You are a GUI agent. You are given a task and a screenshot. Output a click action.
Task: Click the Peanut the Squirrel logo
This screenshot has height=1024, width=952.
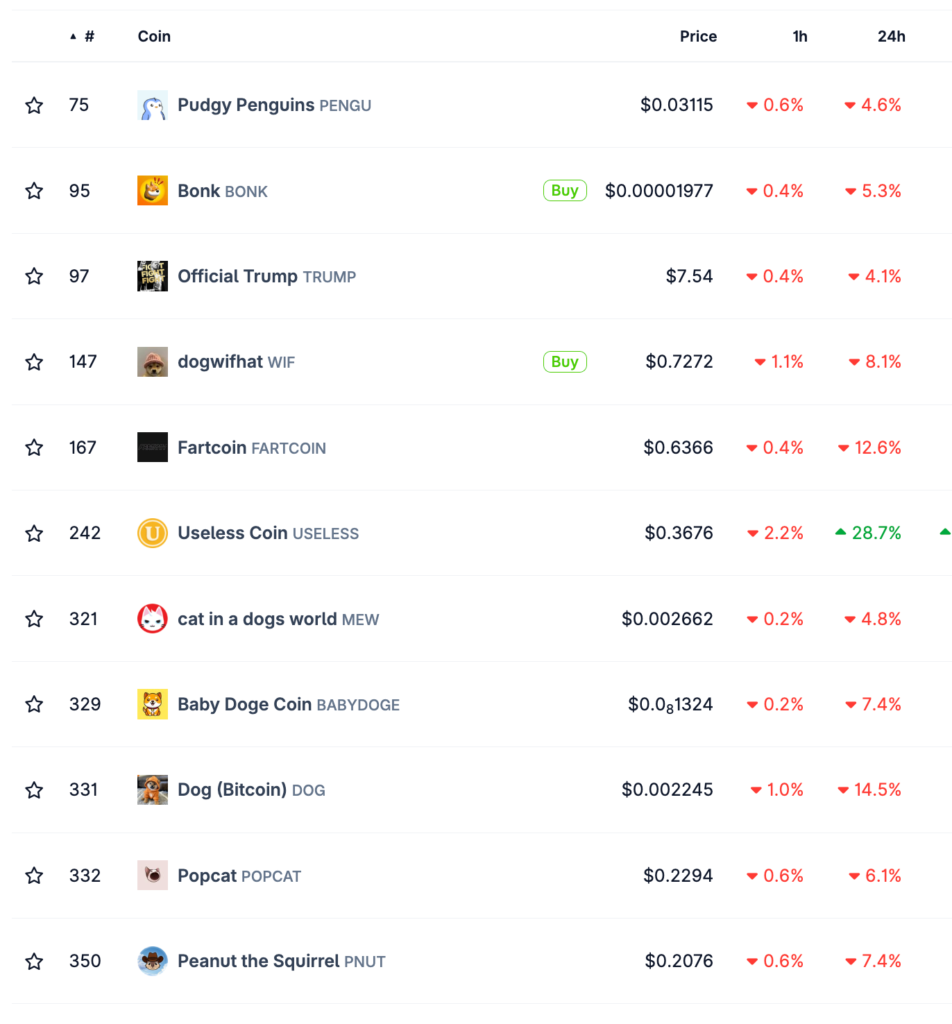click(152, 961)
